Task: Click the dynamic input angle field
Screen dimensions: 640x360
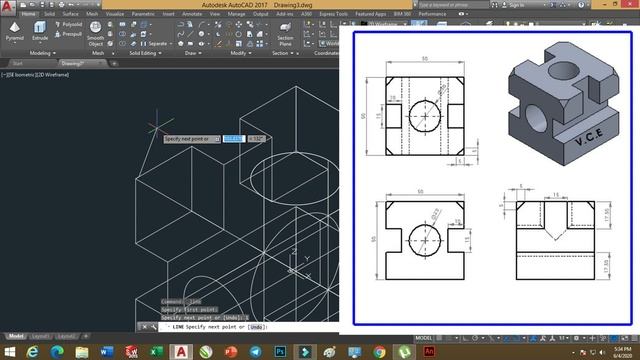Action: (x=256, y=139)
